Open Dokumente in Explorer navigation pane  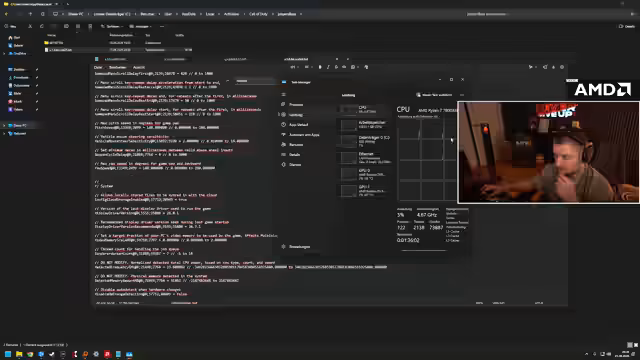pyautogui.click(x=20, y=85)
